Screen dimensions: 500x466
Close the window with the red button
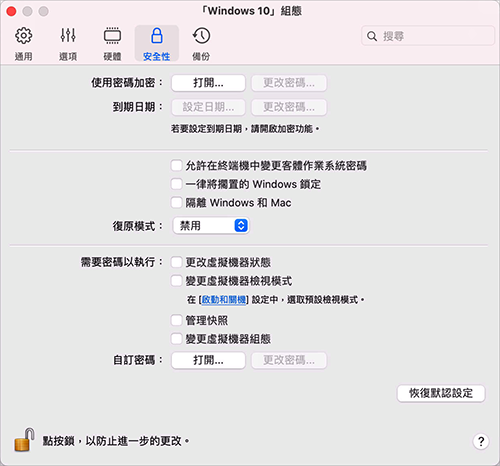point(11,11)
